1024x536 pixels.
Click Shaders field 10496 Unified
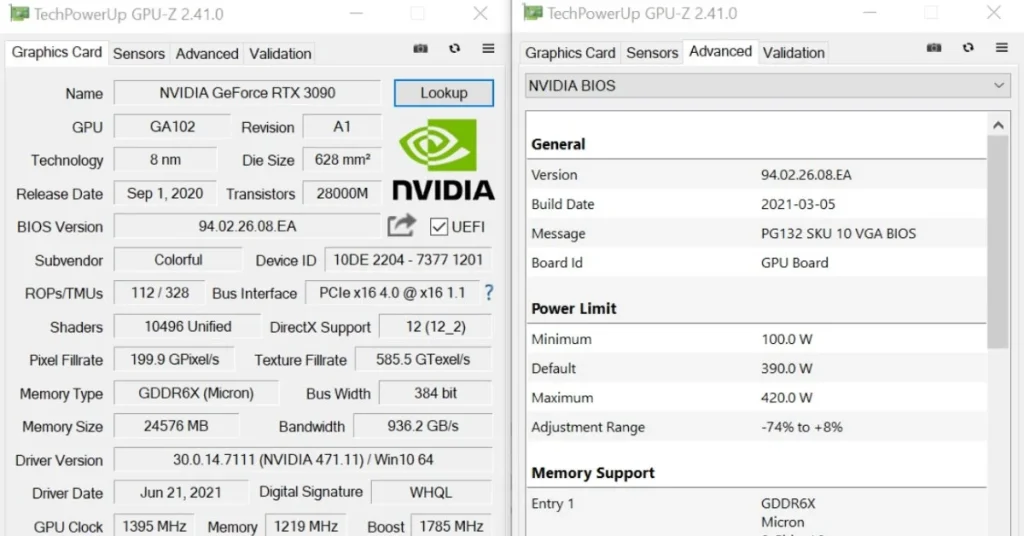pos(187,326)
